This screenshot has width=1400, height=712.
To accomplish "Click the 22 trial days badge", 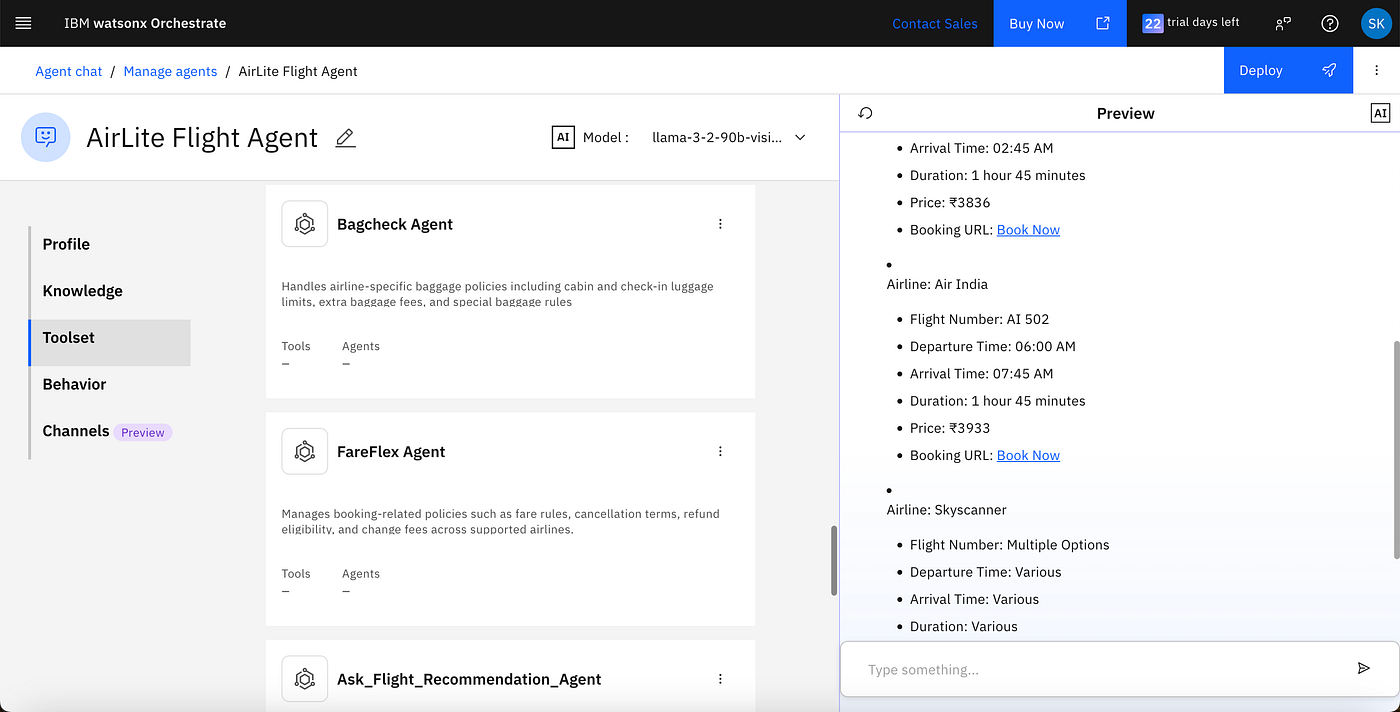I will (x=1153, y=23).
